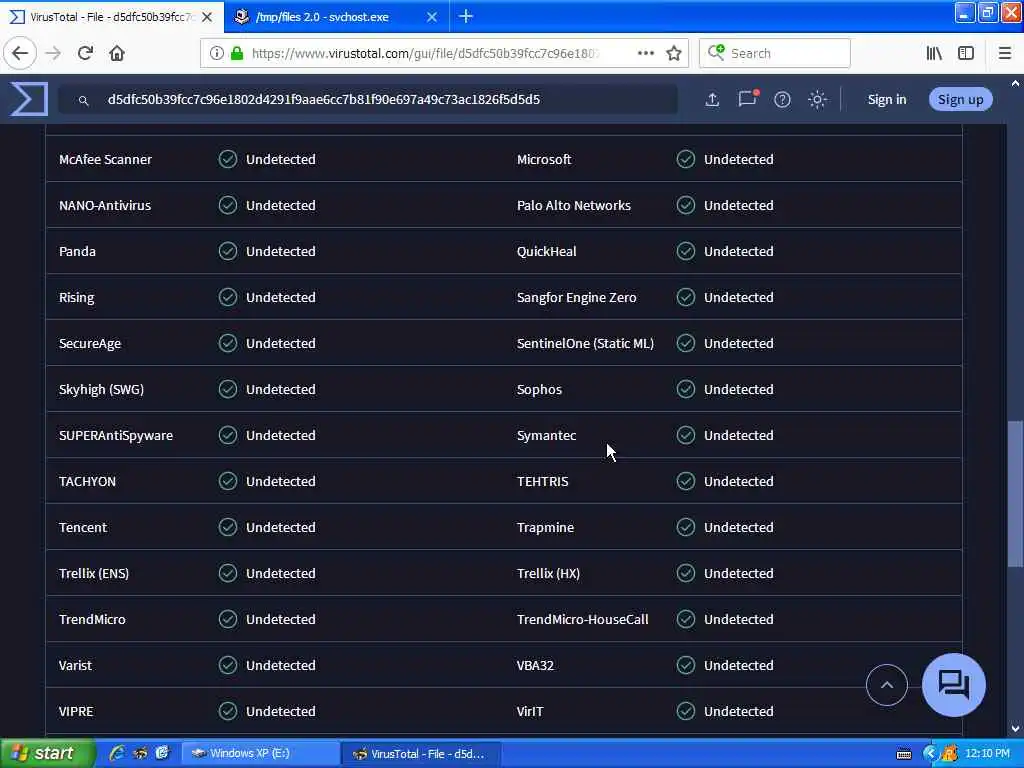1024x768 pixels.
Task: Go back with browser back arrow
Action: coord(20,54)
